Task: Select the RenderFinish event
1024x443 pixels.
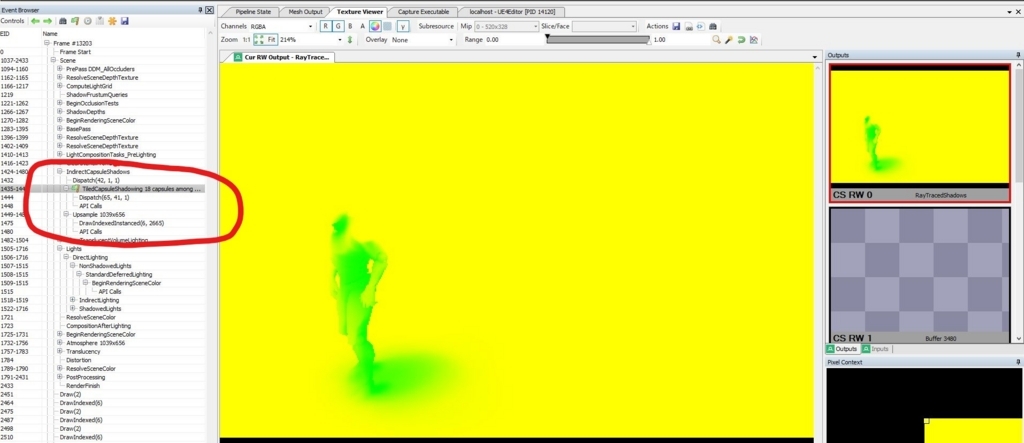Action: pyautogui.click(x=83, y=386)
